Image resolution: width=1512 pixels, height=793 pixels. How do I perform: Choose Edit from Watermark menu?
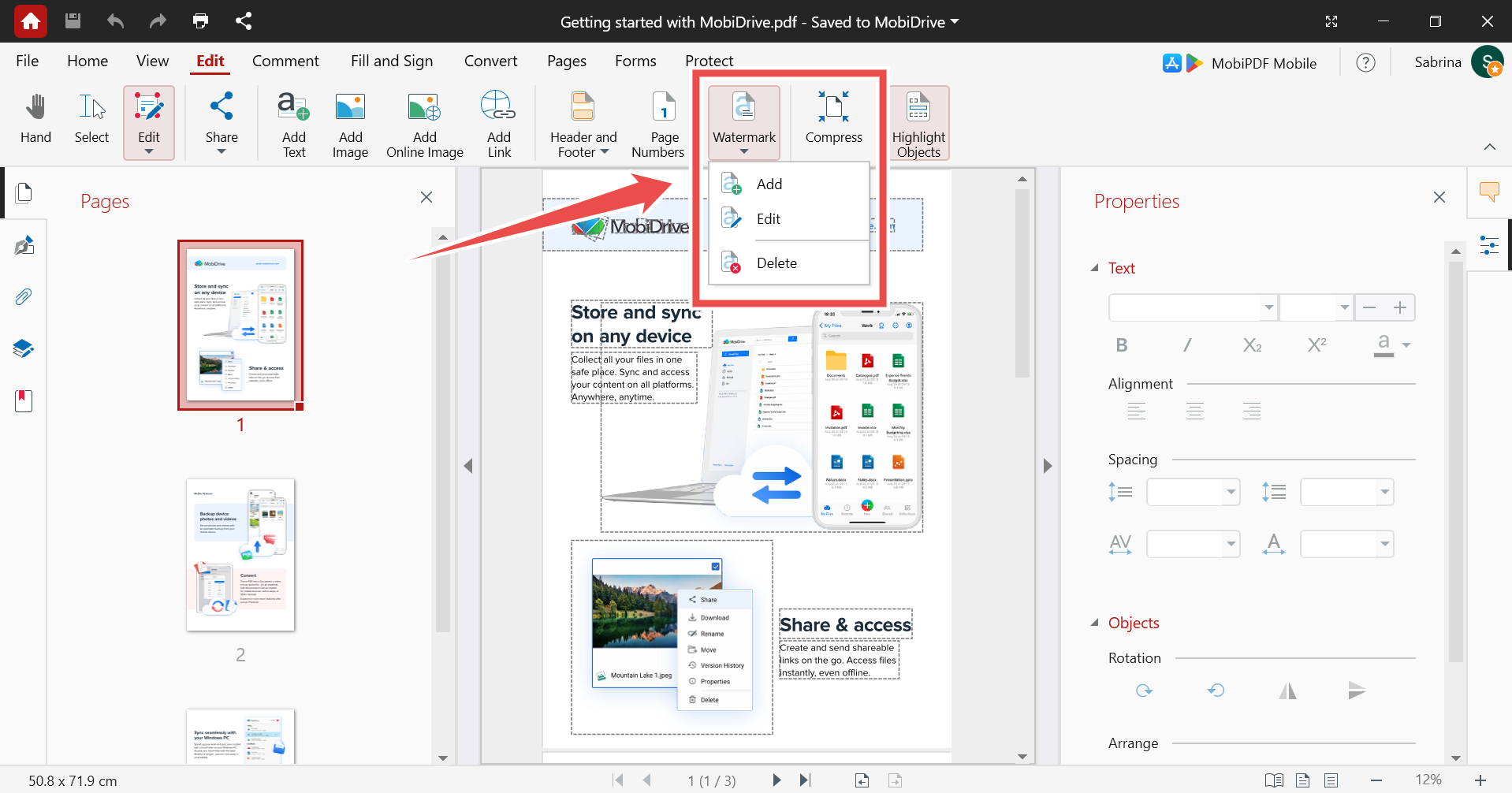pyautogui.click(x=789, y=218)
